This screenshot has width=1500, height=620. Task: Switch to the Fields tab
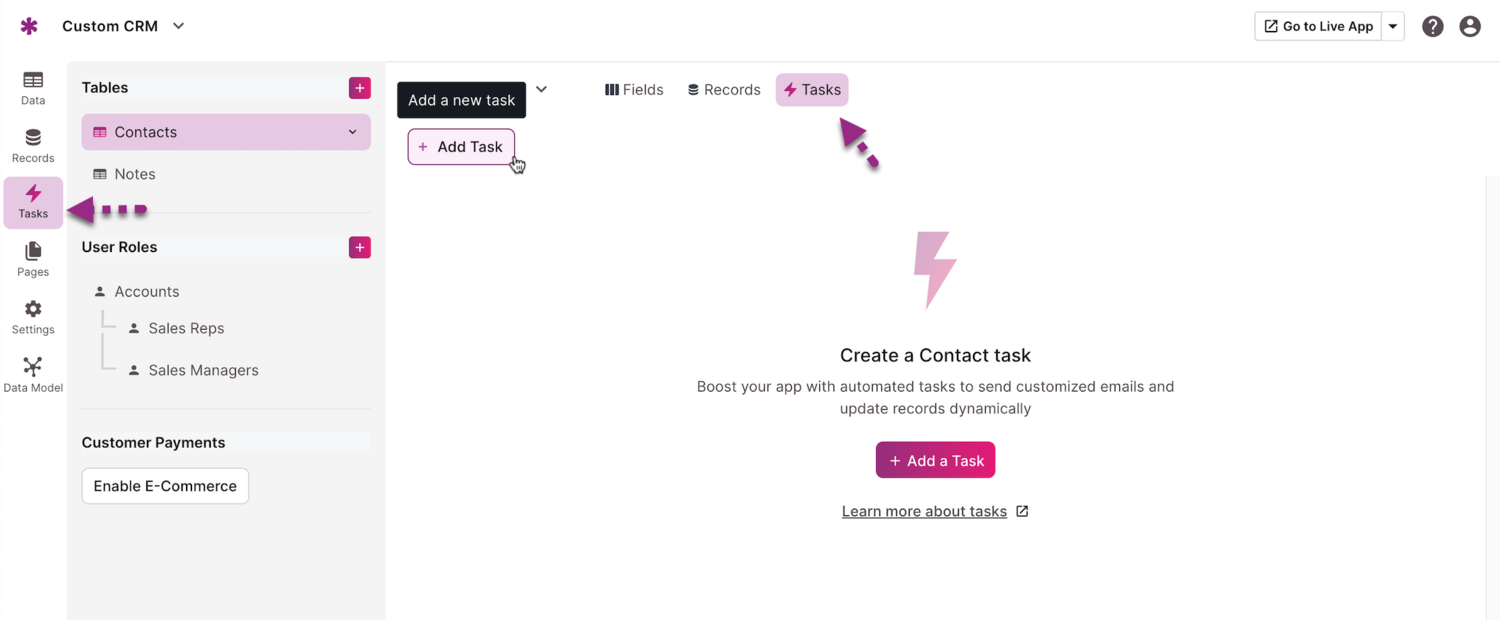coord(634,90)
